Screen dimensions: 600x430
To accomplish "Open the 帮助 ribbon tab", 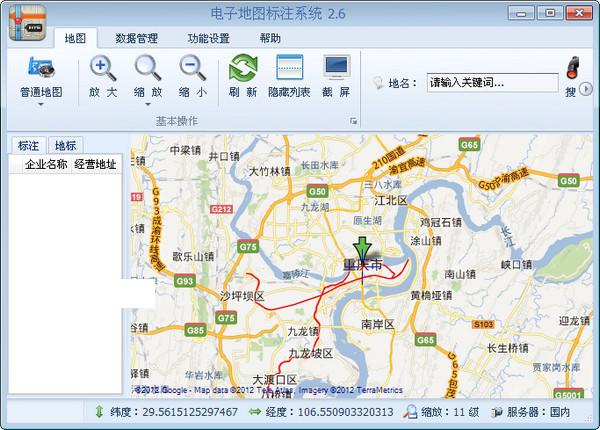I will pyautogui.click(x=270, y=39).
